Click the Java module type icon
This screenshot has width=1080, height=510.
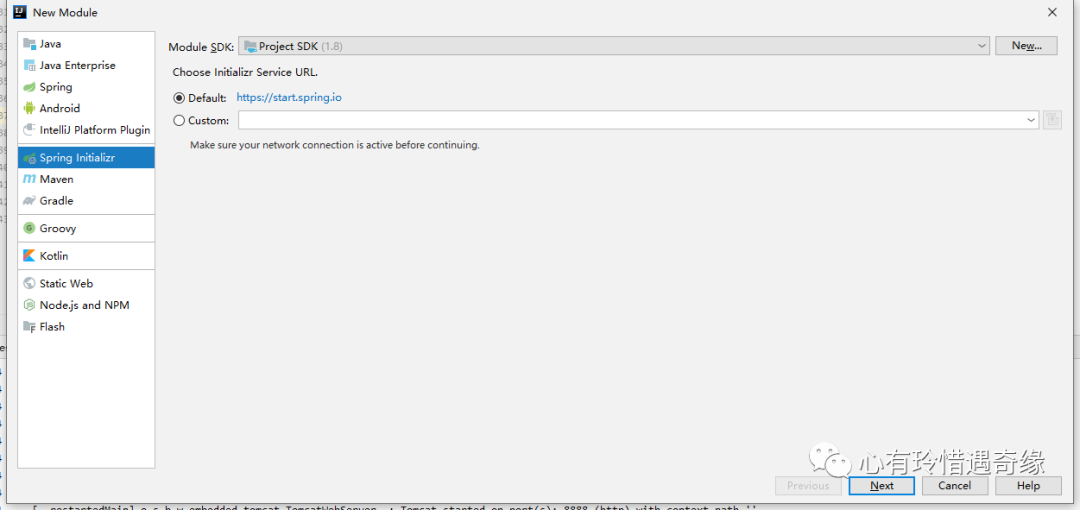point(29,44)
